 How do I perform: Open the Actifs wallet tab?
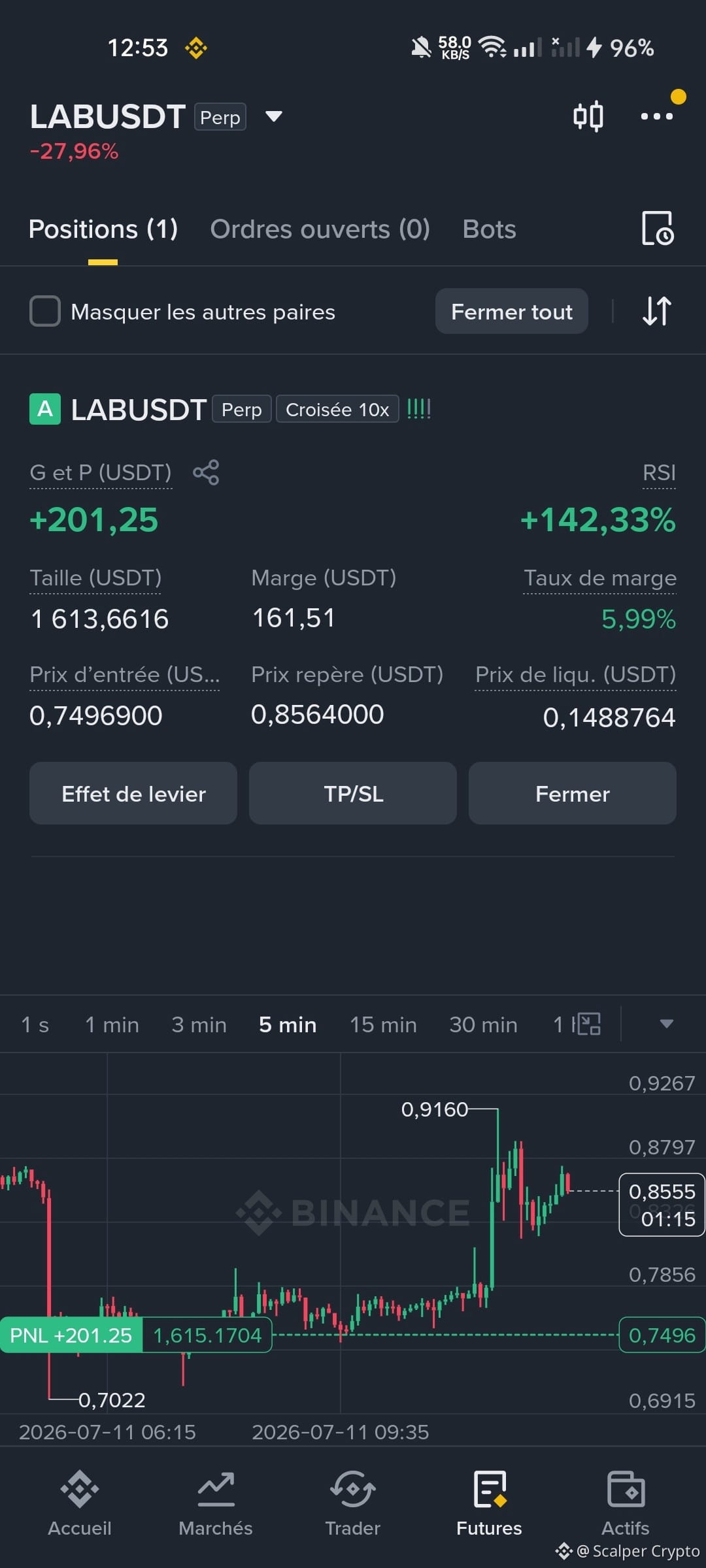click(x=626, y=1503)
